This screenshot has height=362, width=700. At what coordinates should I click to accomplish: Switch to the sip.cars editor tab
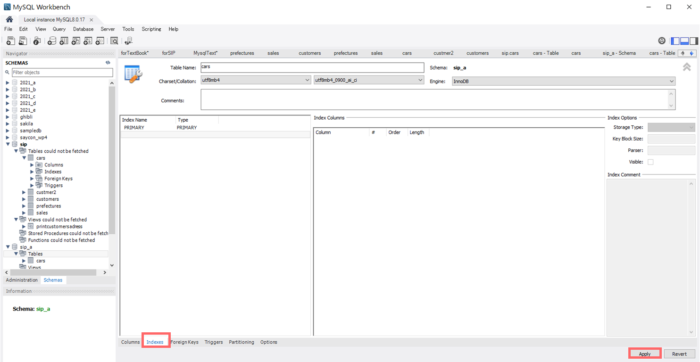[510, 53]
